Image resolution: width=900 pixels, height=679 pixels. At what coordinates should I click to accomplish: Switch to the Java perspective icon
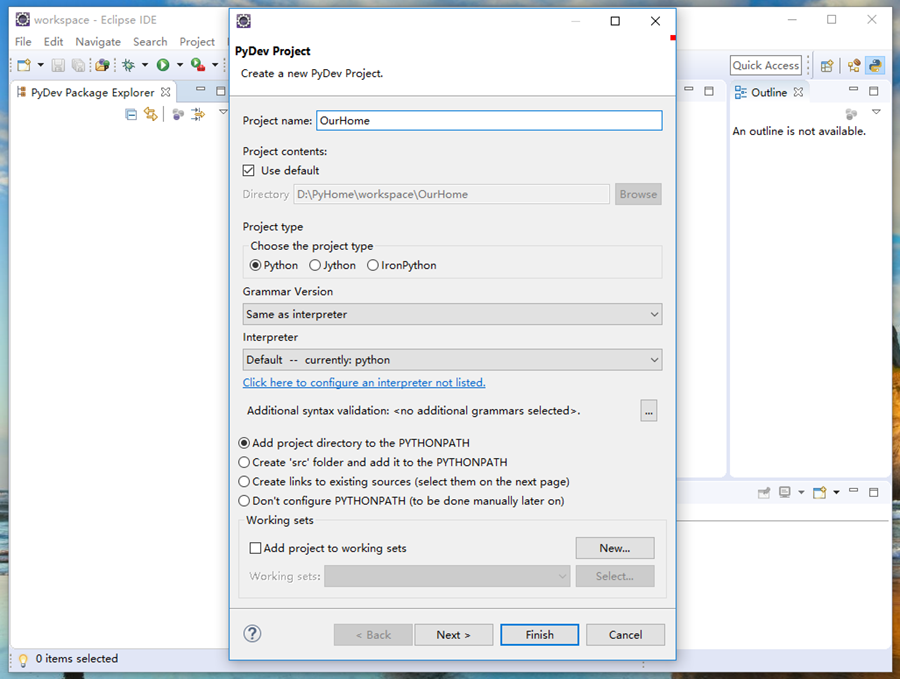coord(854,65)
